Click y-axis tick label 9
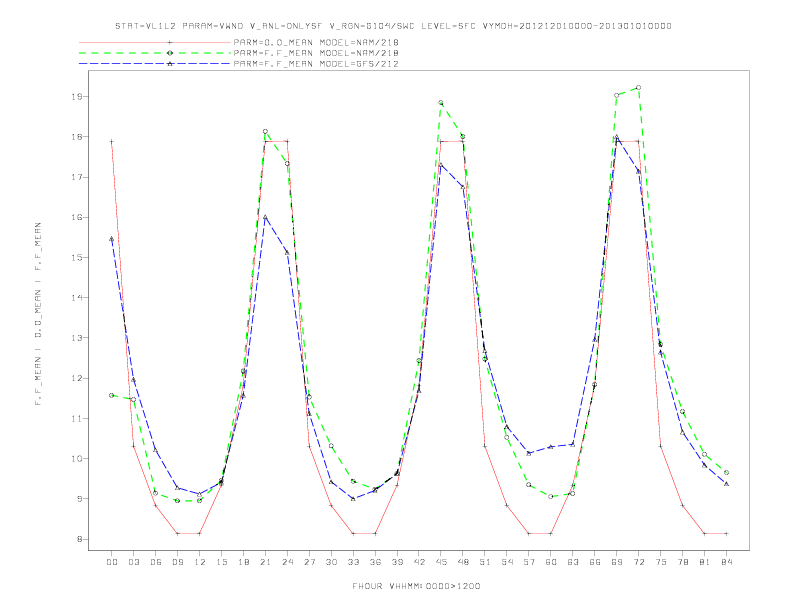This screenshot has width=792, height=612. coord(80,499)
